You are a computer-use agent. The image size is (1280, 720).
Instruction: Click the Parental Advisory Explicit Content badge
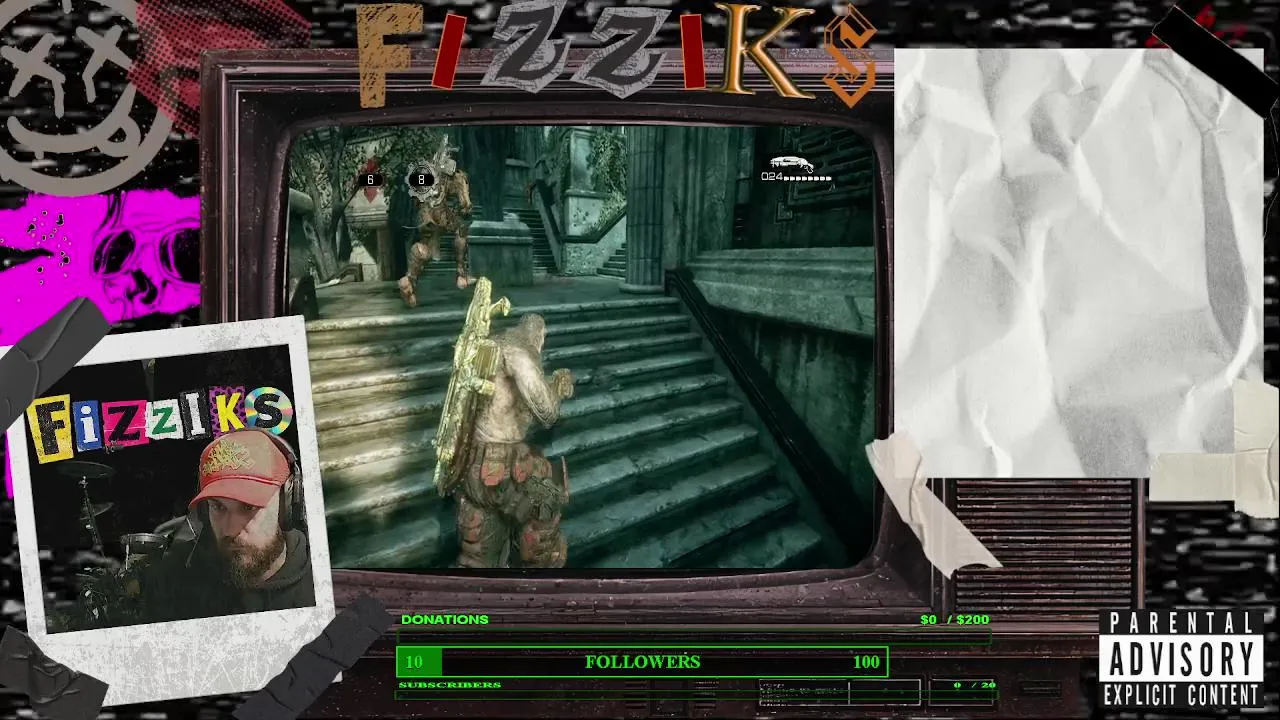click(1181, 659)
